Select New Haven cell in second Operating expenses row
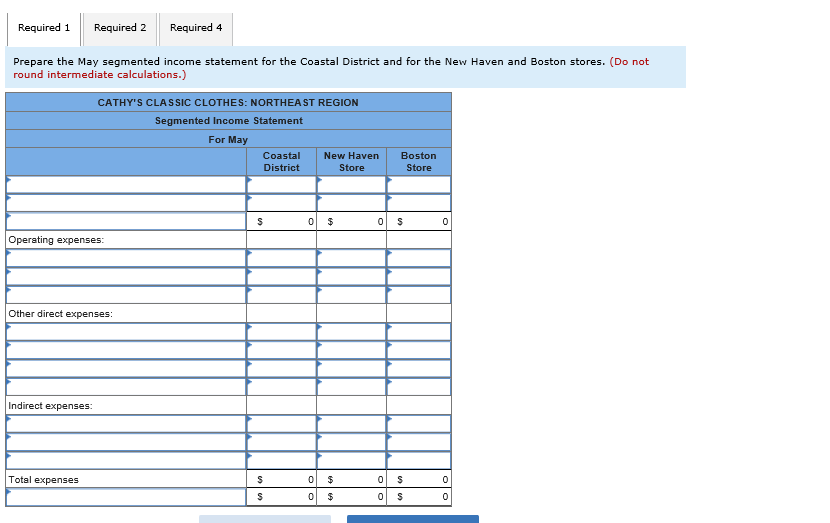This screenshot has height=523, width=830. click(x=351, y=277)
